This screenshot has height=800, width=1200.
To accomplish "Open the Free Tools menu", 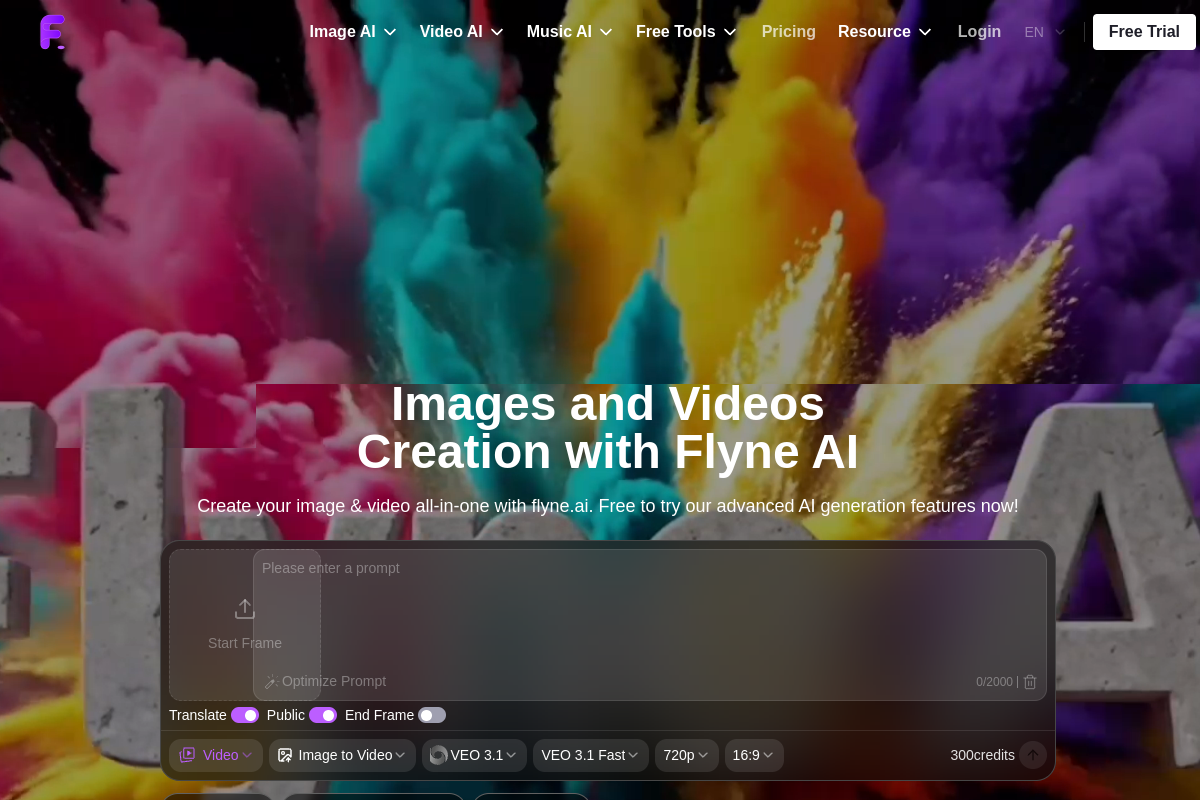I will (686, 32).
